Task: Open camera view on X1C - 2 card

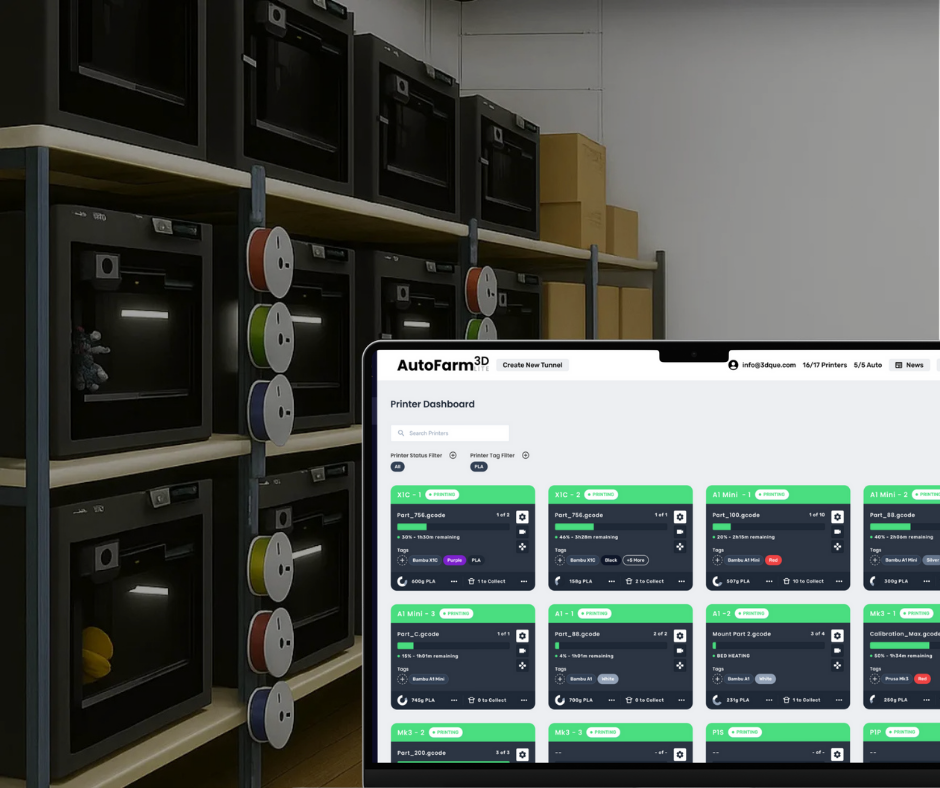Action: click(680, 532)
